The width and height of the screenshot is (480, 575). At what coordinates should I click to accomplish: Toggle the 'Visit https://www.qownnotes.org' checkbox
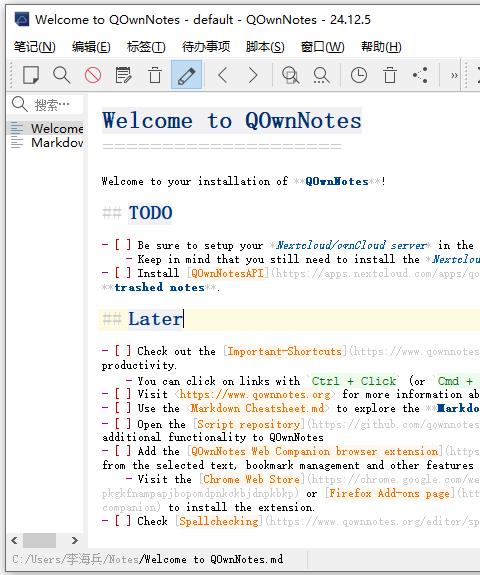[x=123, y=394]
